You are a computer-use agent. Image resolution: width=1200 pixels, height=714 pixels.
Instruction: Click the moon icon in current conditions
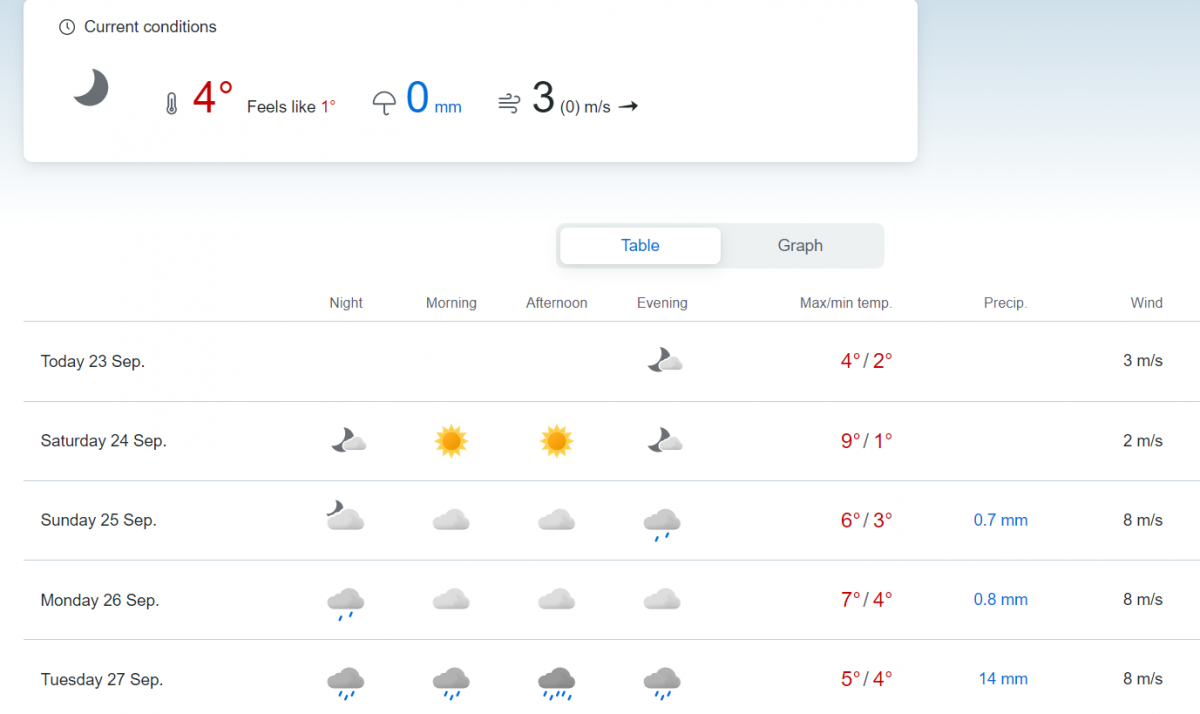(90, 88)
